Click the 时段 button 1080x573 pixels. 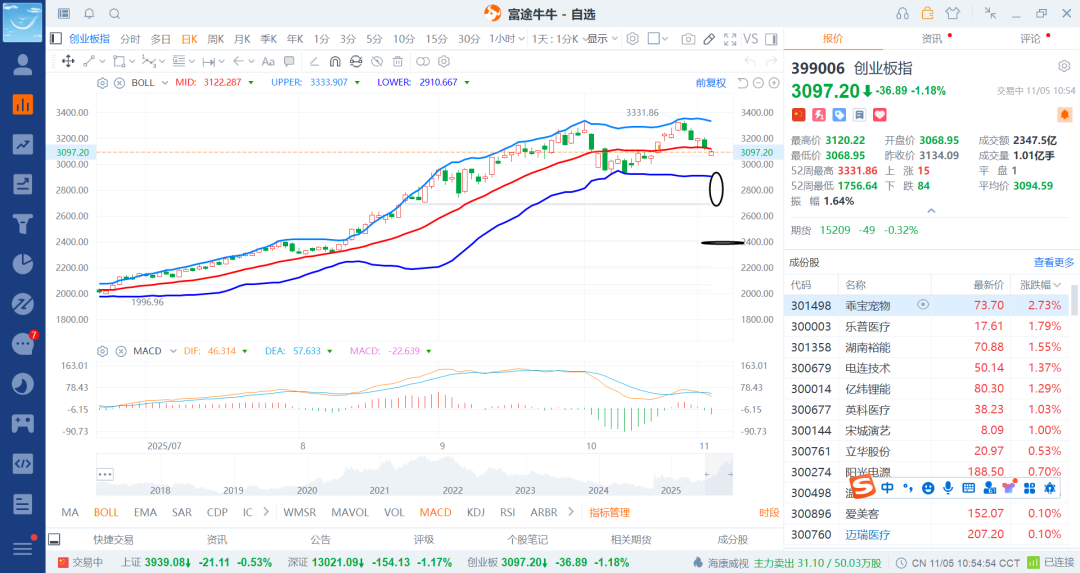coord(769,512)
